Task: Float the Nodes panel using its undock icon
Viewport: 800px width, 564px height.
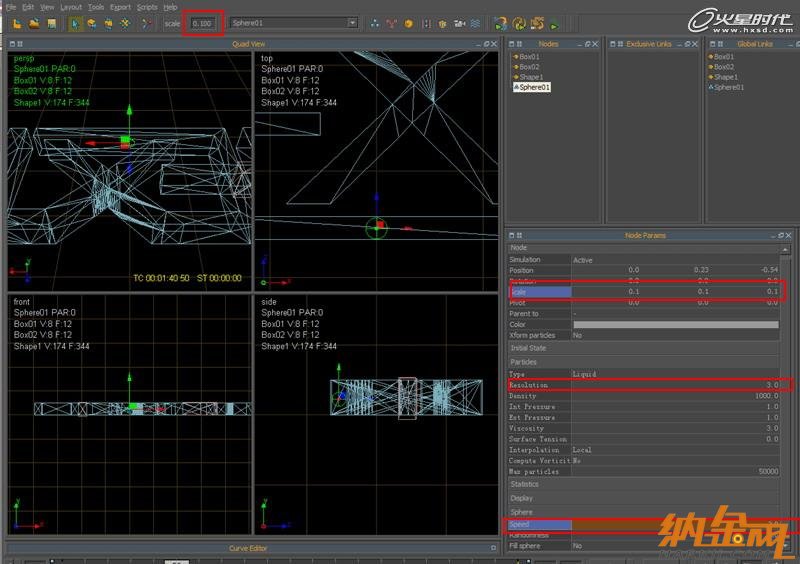Action: pyautogui.click(x=587, y=44)
